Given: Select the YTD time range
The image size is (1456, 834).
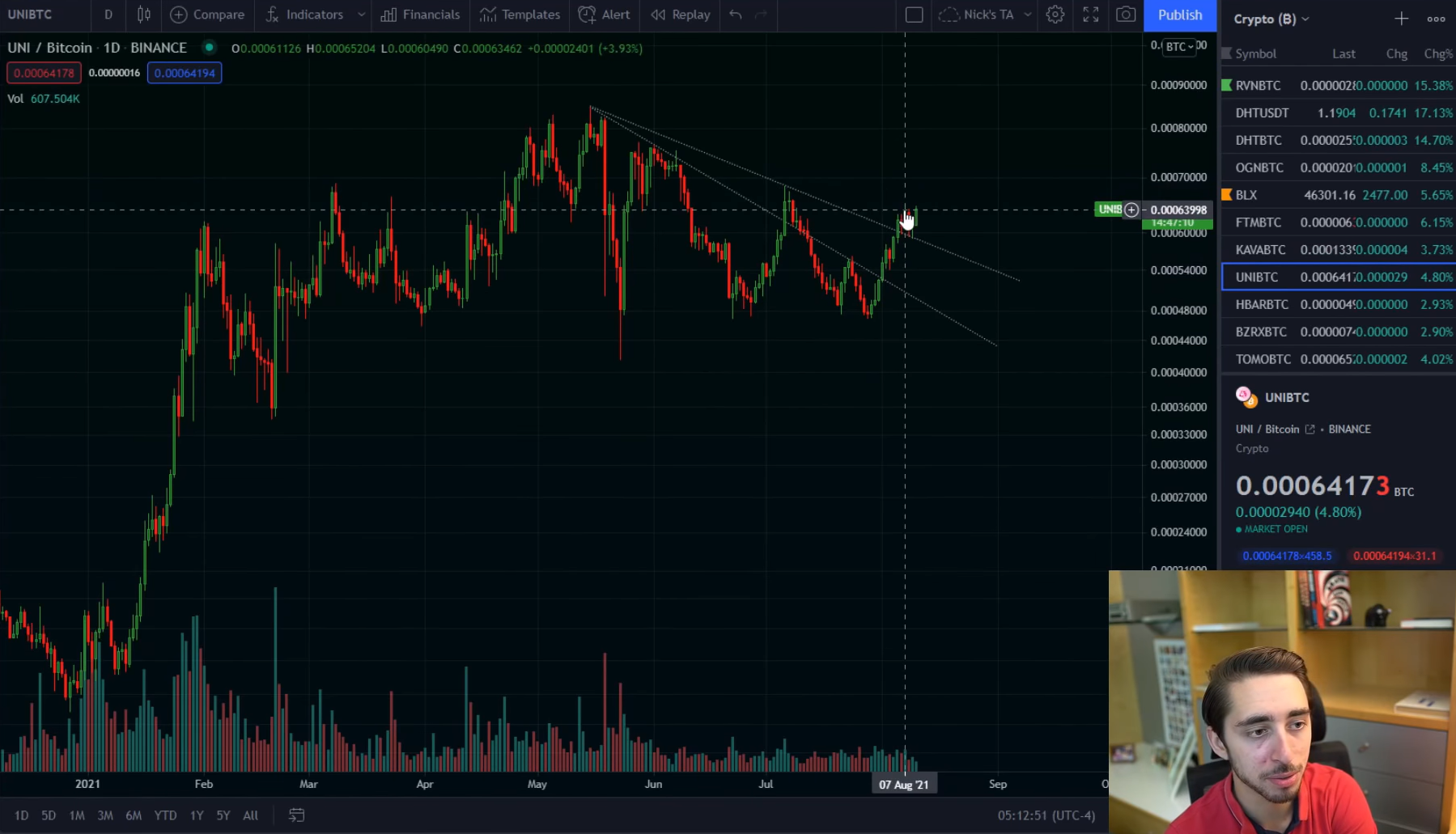Looking at the screenshot, I should pos(165,815).
